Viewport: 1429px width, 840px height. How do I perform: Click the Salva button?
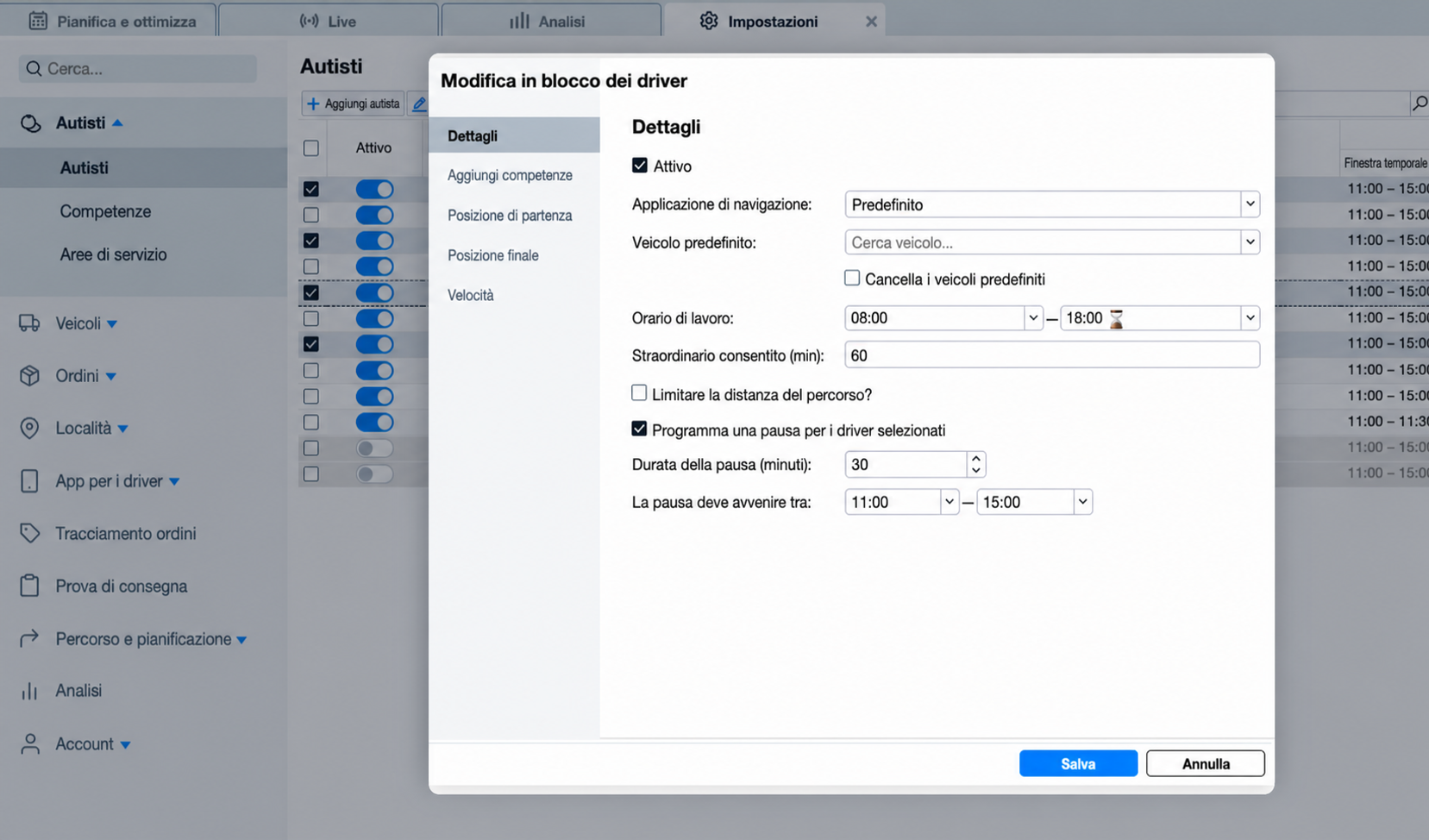(1078, 764)
